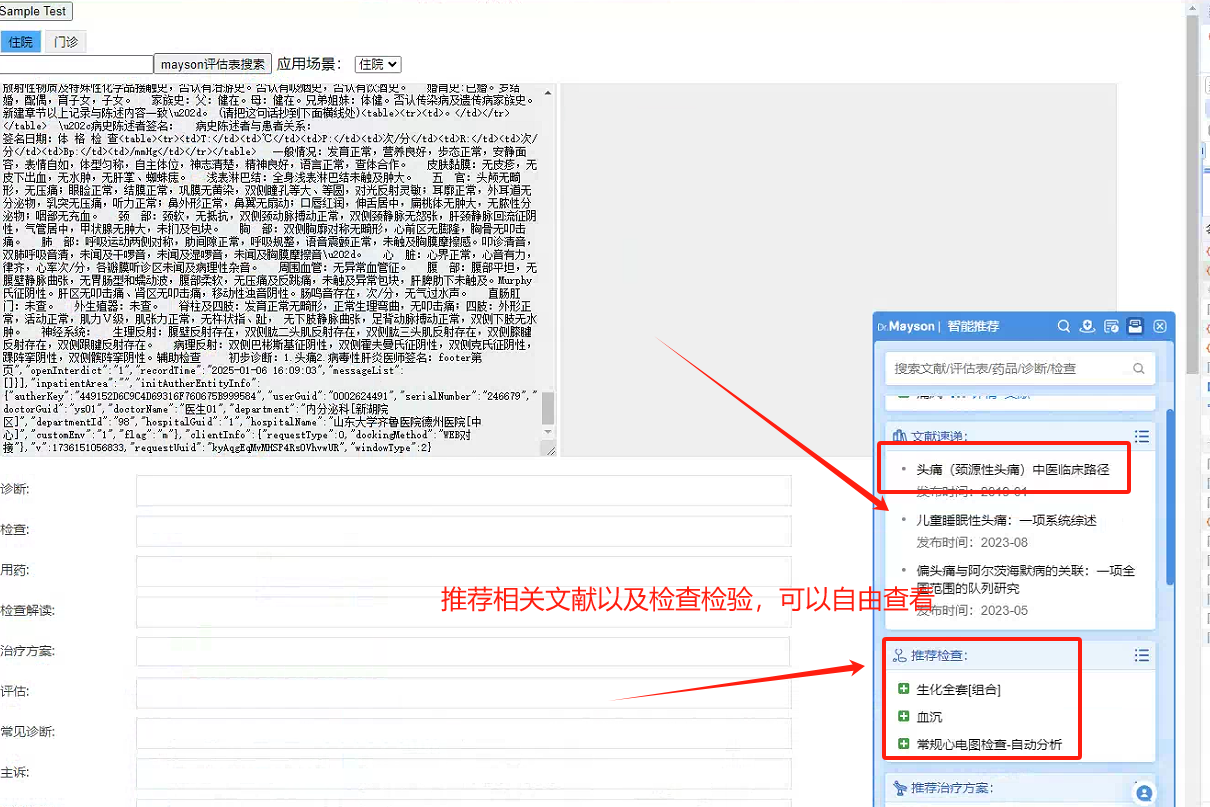Select 血沉 recommended exam
The image size is (1210, 807).
(929, 717)
